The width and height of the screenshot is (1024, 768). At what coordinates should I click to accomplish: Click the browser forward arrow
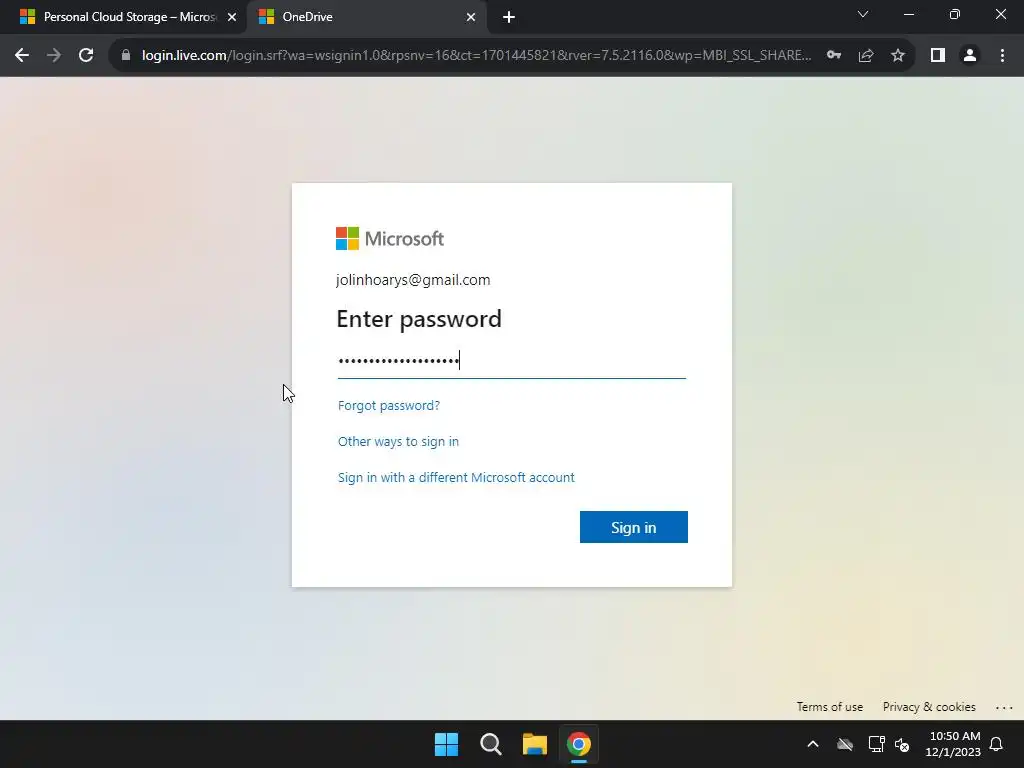coord(54,56)
